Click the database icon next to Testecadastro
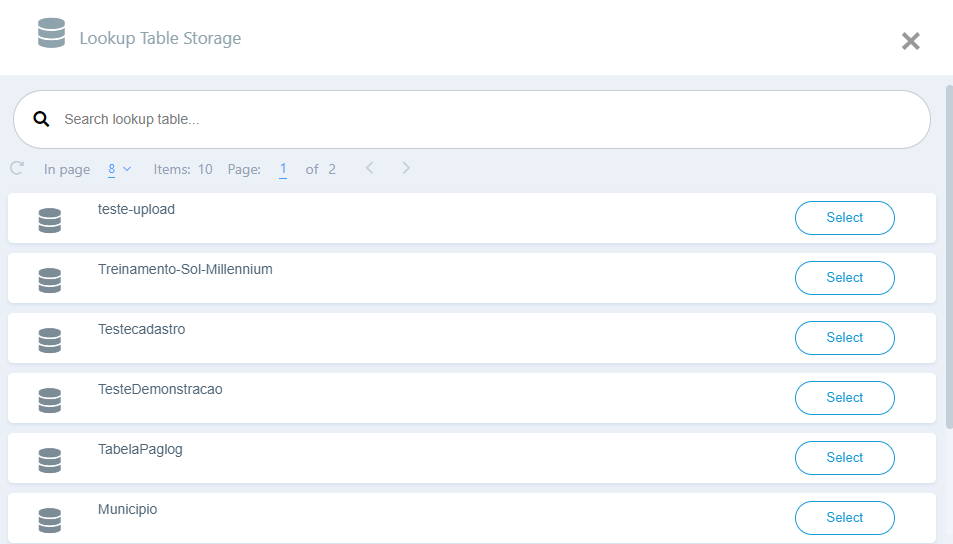 coord(50,340)
